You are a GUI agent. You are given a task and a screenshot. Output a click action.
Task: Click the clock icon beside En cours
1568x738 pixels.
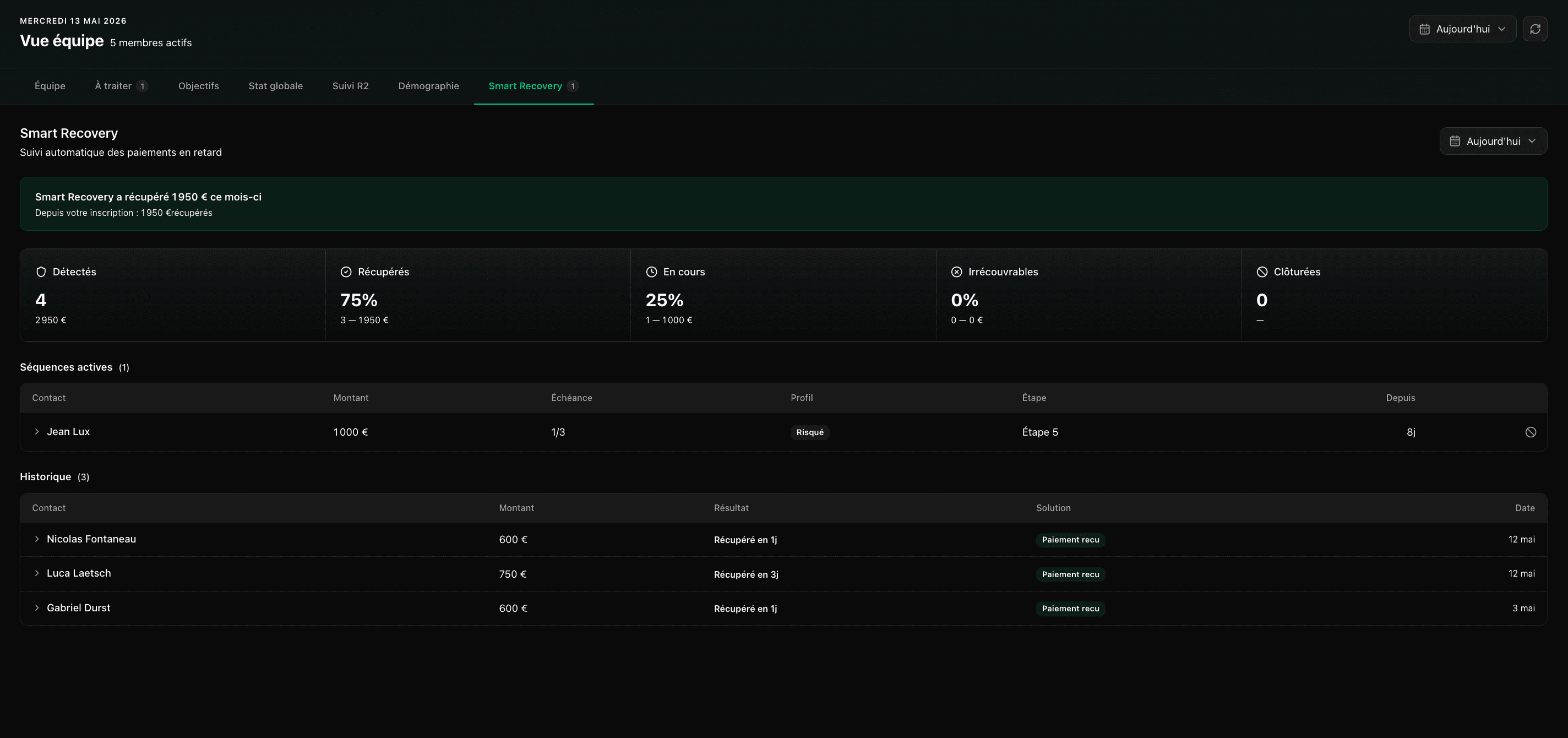(651, 272)
